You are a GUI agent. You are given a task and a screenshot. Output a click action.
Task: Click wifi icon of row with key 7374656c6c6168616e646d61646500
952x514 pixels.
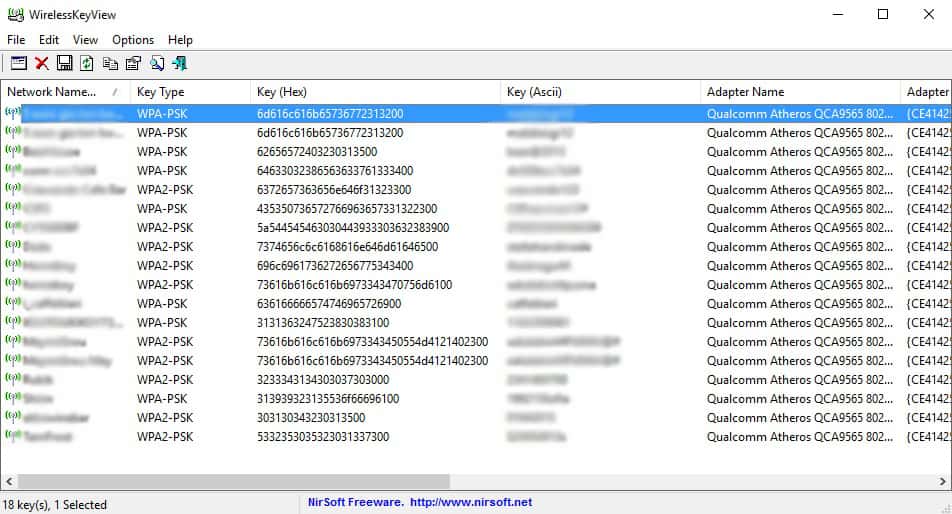(13, 245)
